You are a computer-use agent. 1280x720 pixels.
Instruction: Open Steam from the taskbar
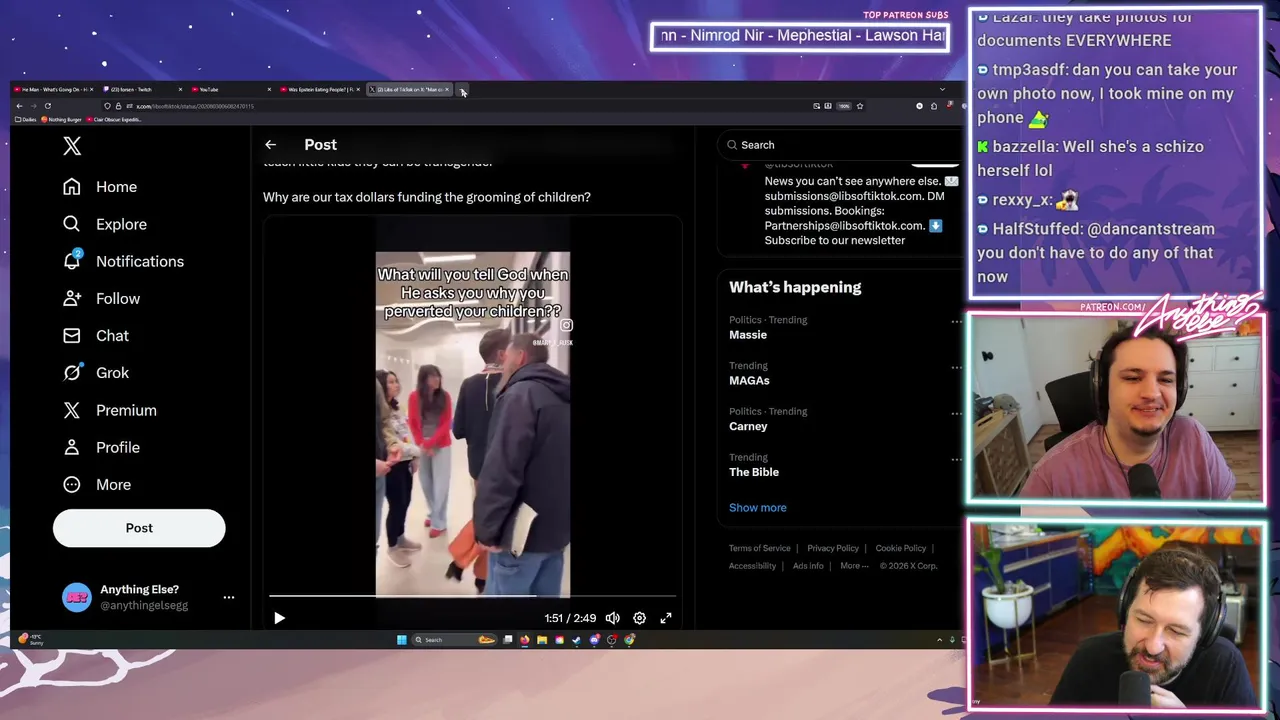(577, 640)
